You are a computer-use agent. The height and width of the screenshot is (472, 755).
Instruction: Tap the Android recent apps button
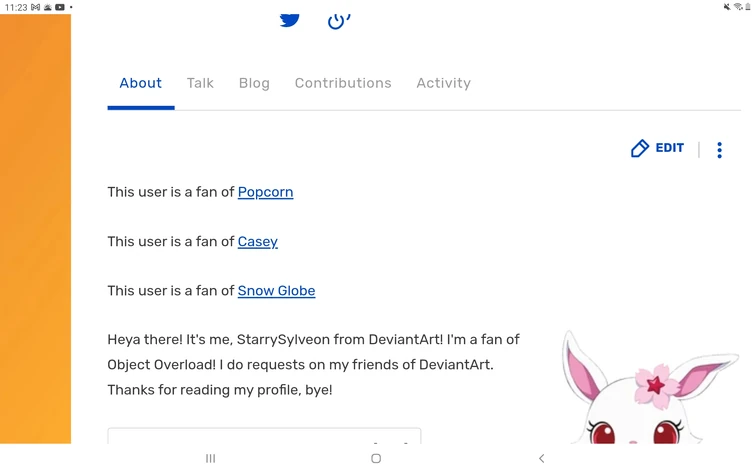[210, 459]
